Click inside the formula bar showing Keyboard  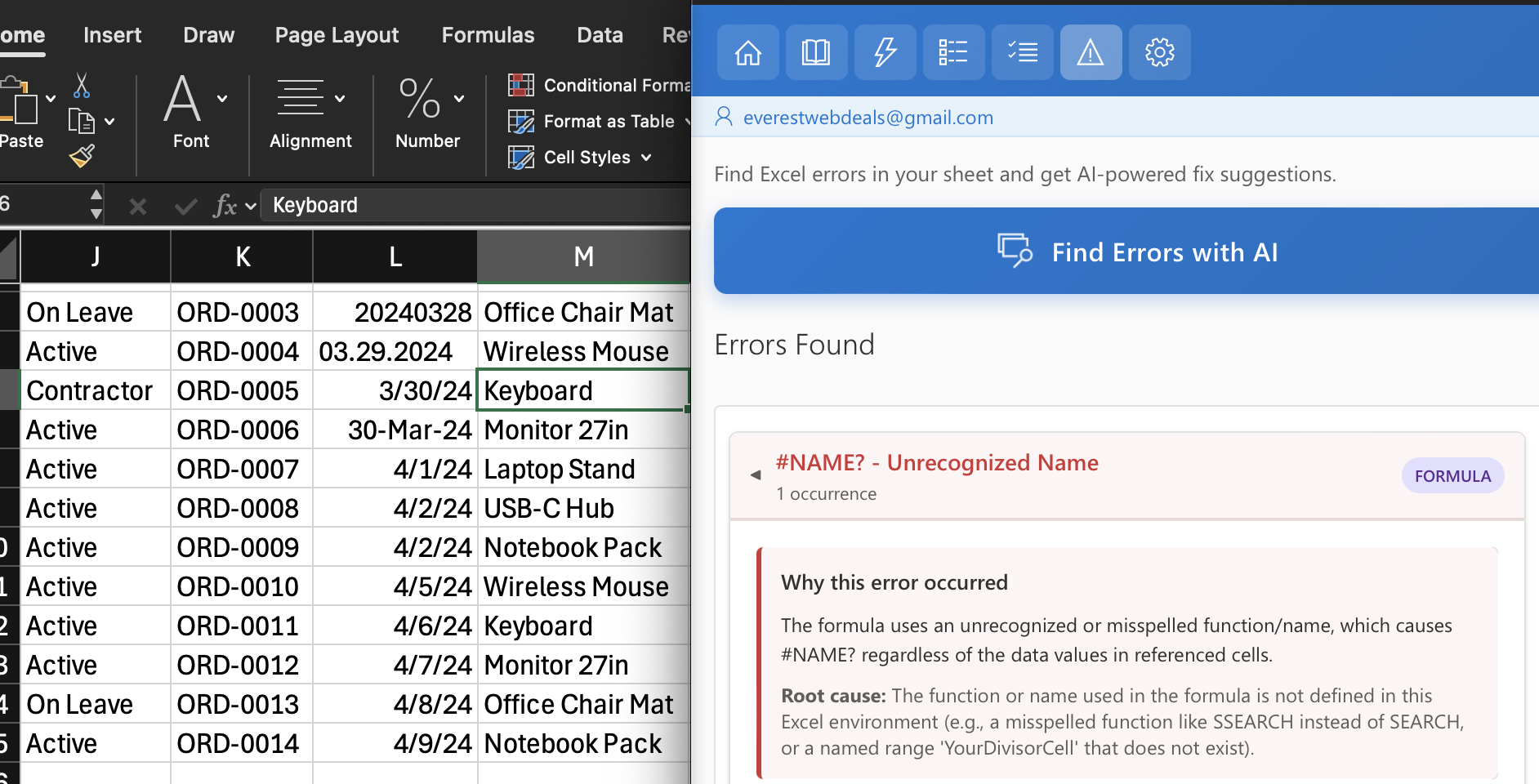[474, 205]
